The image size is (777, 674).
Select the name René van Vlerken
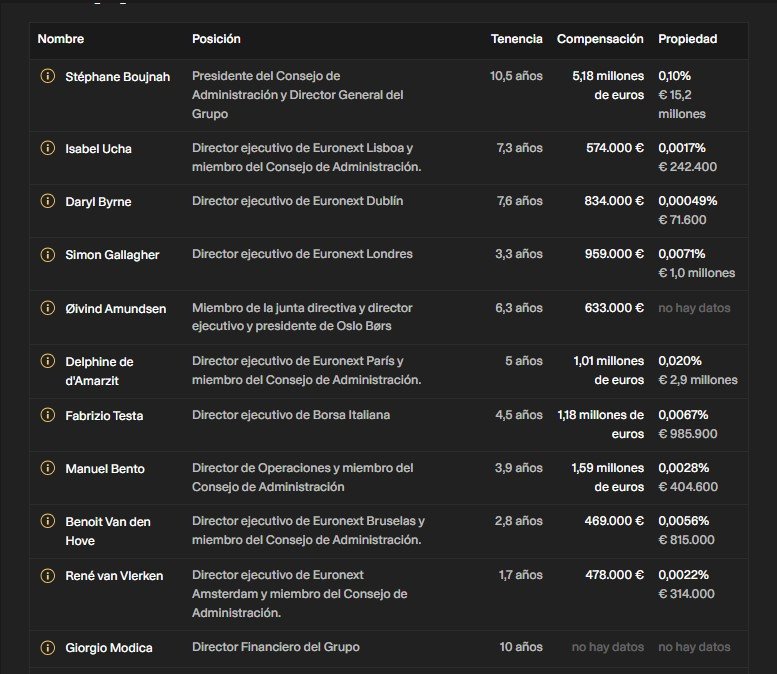114,576
